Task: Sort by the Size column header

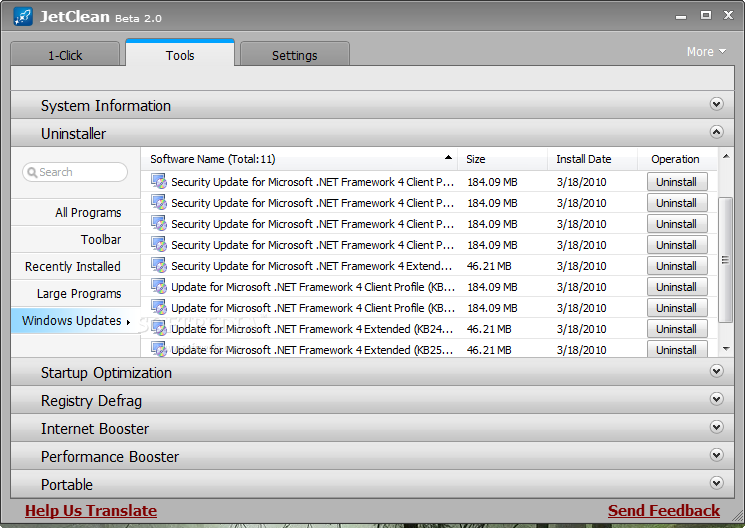Action: pos(503,159)
